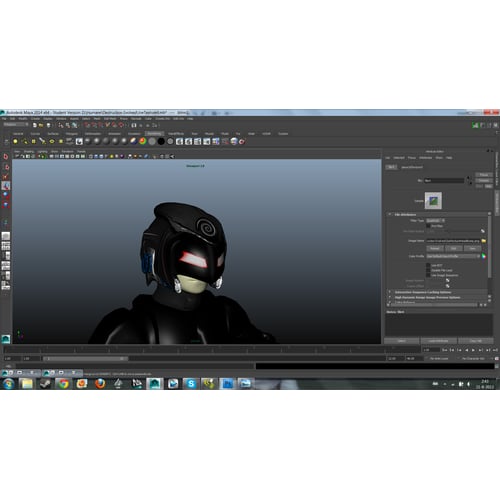
Task: Click the Copy Tab button
Action: (x=476, y=341)
